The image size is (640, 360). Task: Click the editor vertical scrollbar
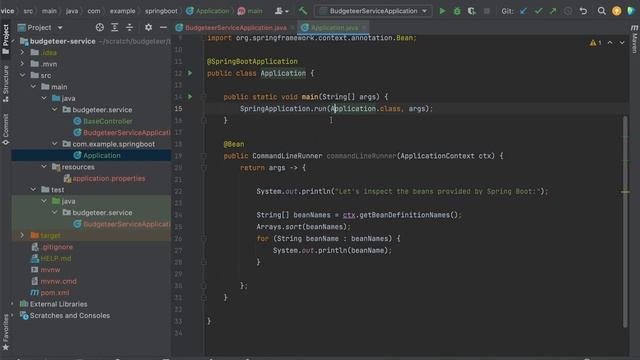(x=625, y=221)
